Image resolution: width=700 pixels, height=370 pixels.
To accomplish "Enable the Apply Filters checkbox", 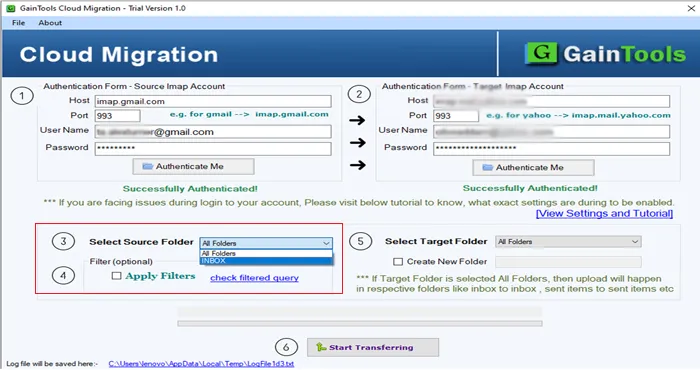I will point(116,276).
